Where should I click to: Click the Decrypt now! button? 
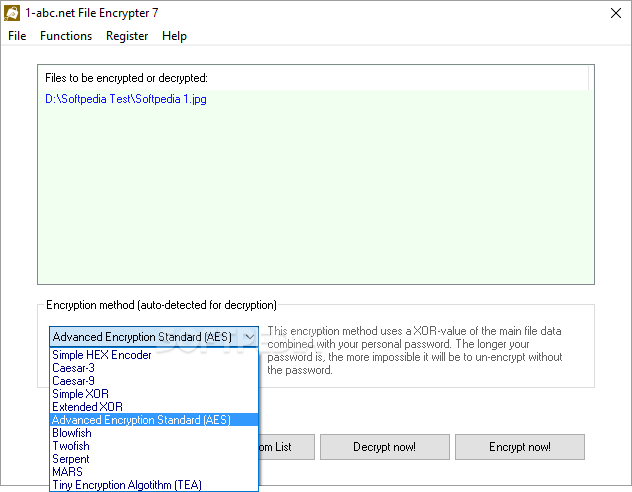pyautogui.click(x=385, y=447)
